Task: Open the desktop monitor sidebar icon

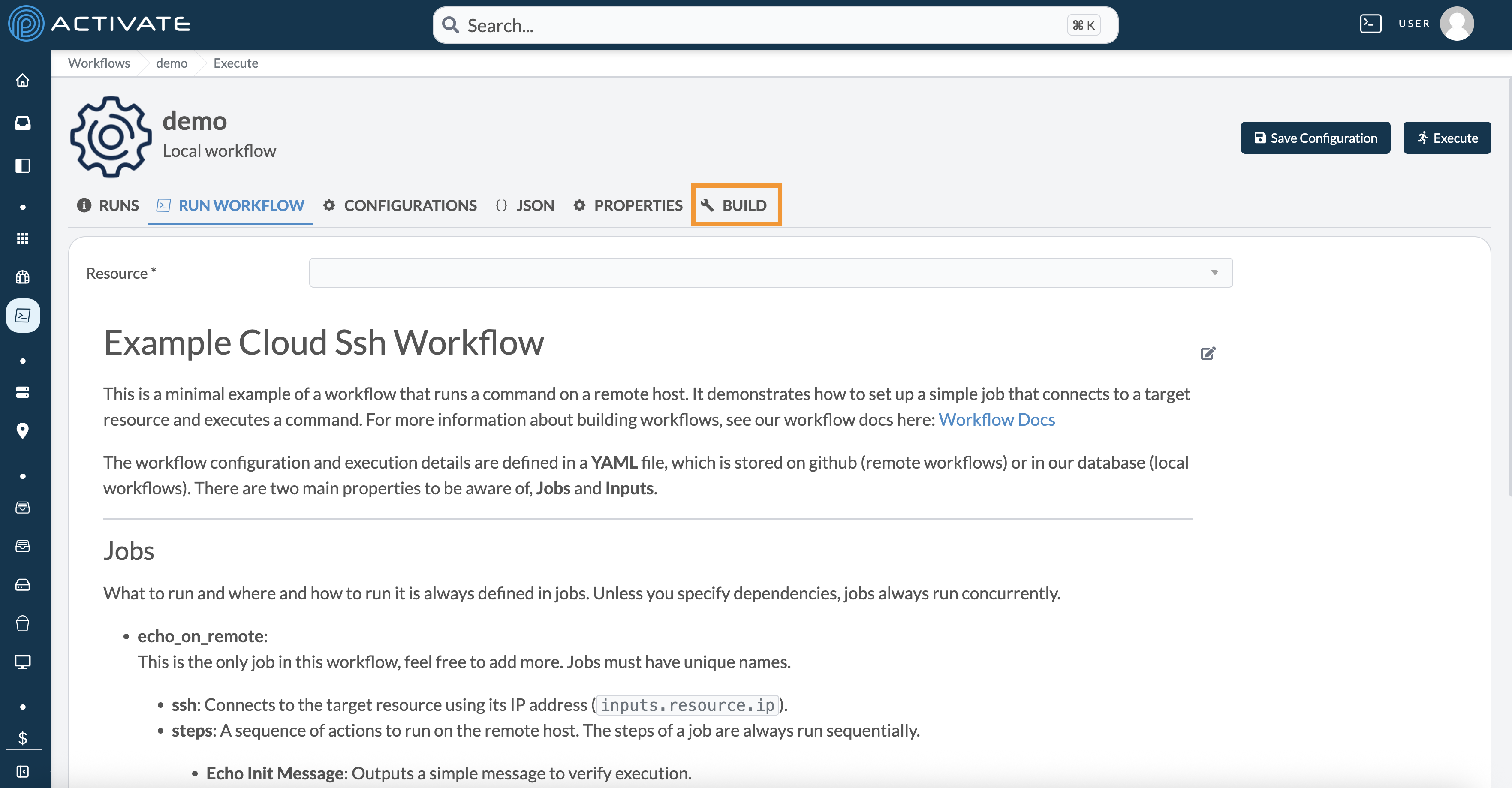Action: point(22,662)
